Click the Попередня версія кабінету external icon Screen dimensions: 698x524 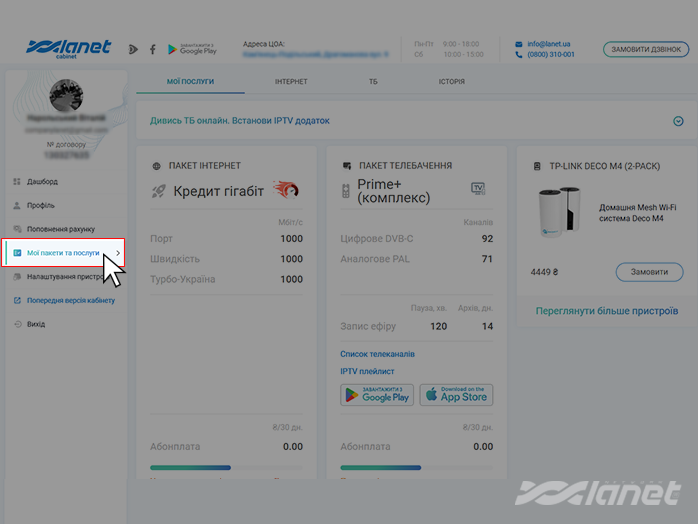(x=17, y=301)
